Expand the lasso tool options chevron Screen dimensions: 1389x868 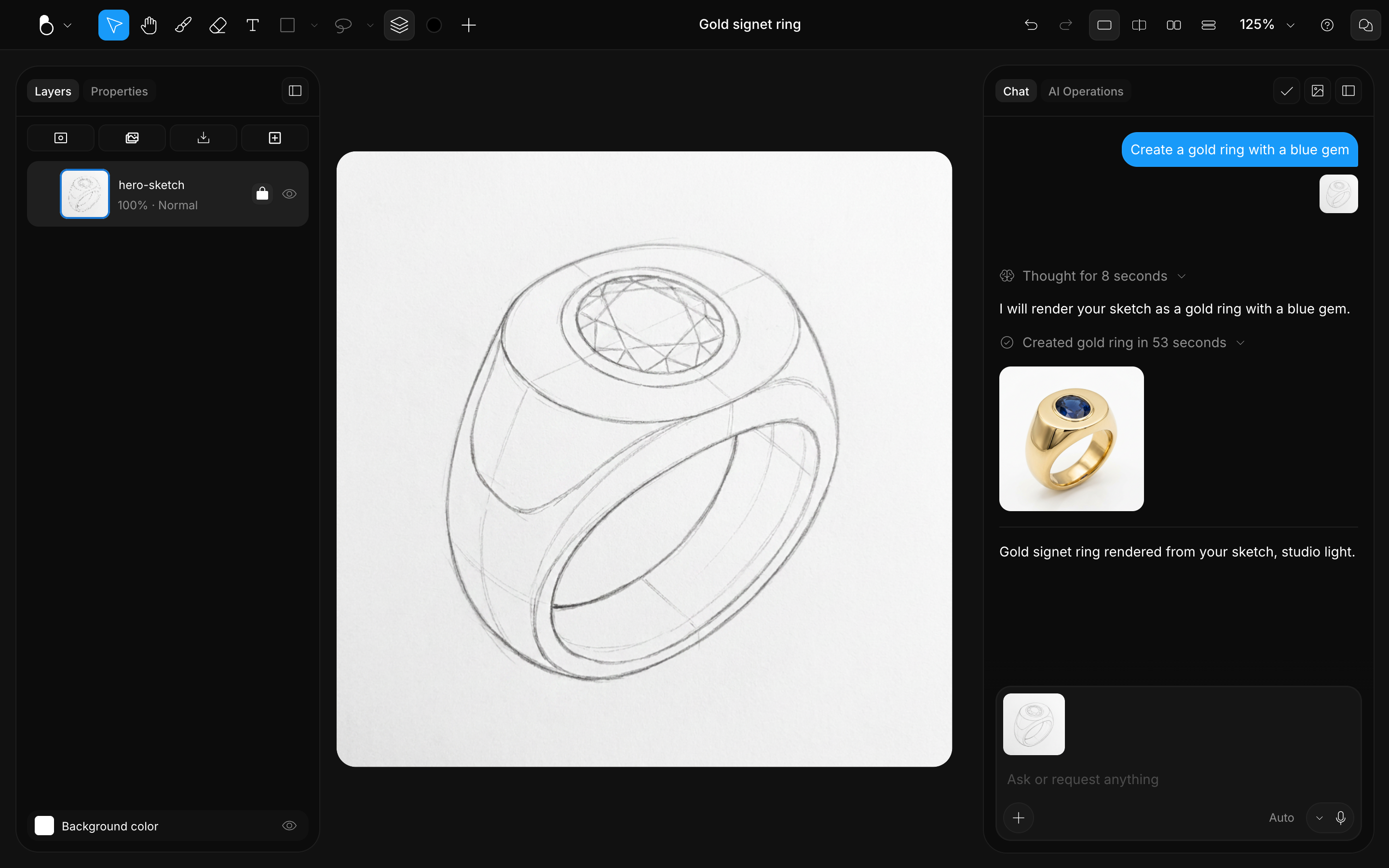(x=370, y=25)
